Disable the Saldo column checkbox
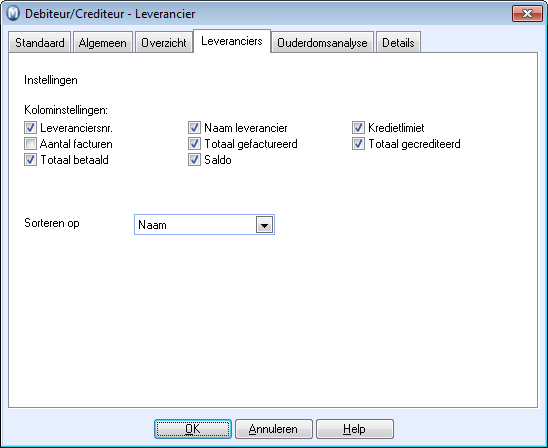This screenshot has width=548, height=448. click(x=194, y=160)
